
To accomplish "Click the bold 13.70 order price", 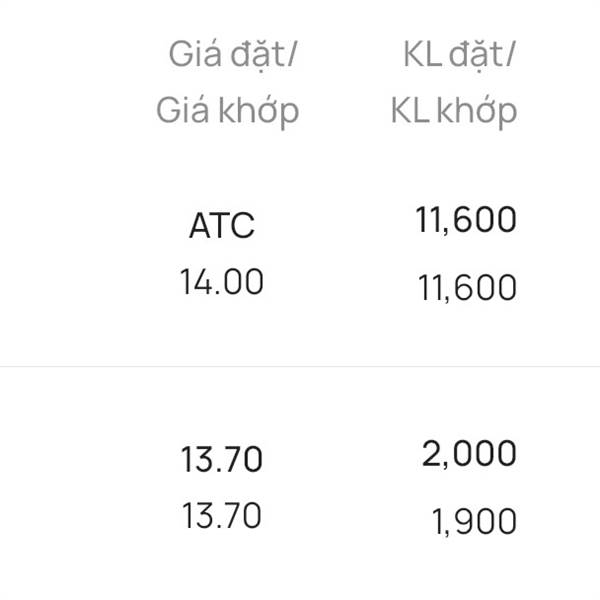I will 222,460.
